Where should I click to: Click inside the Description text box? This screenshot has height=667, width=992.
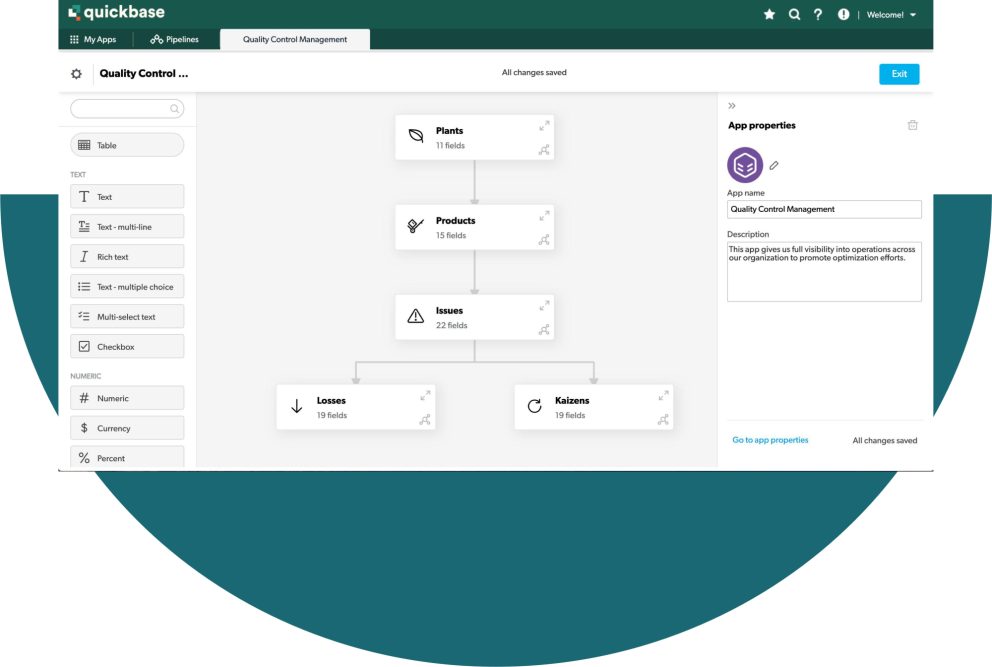pos(822,271)
